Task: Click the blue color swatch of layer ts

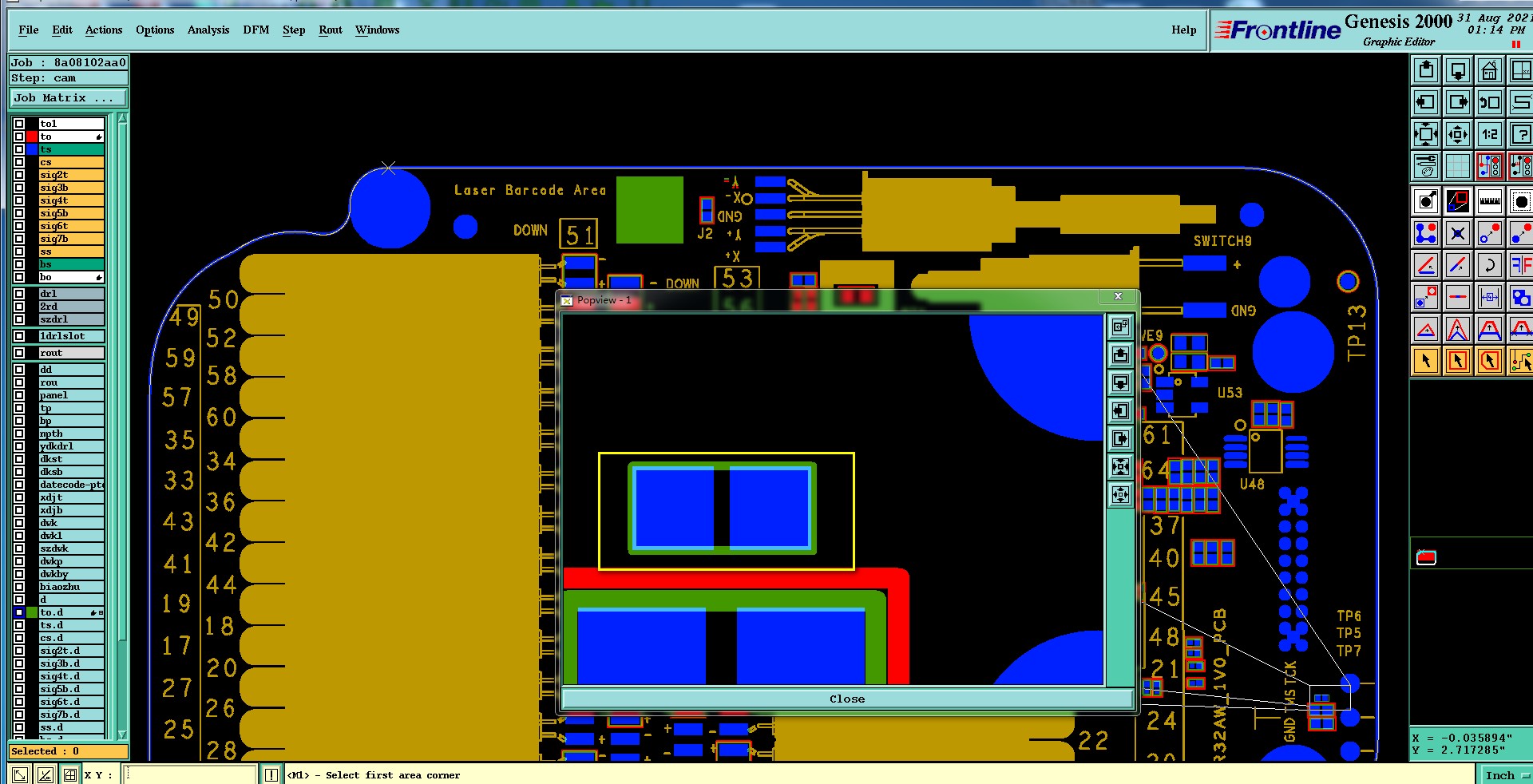Action: pos(32,149)
